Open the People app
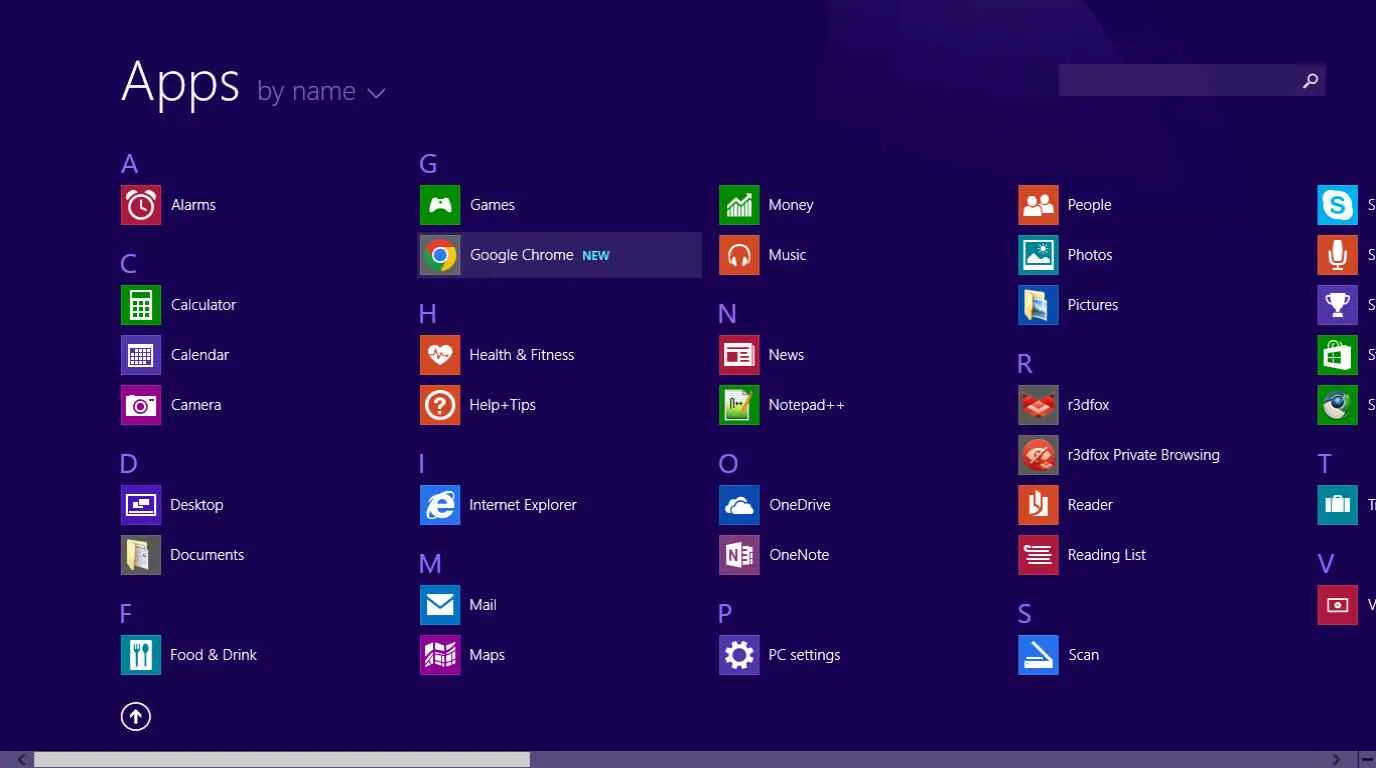Image resolution: width=1376 pixels, height=768 pixels. point(1065,205)
